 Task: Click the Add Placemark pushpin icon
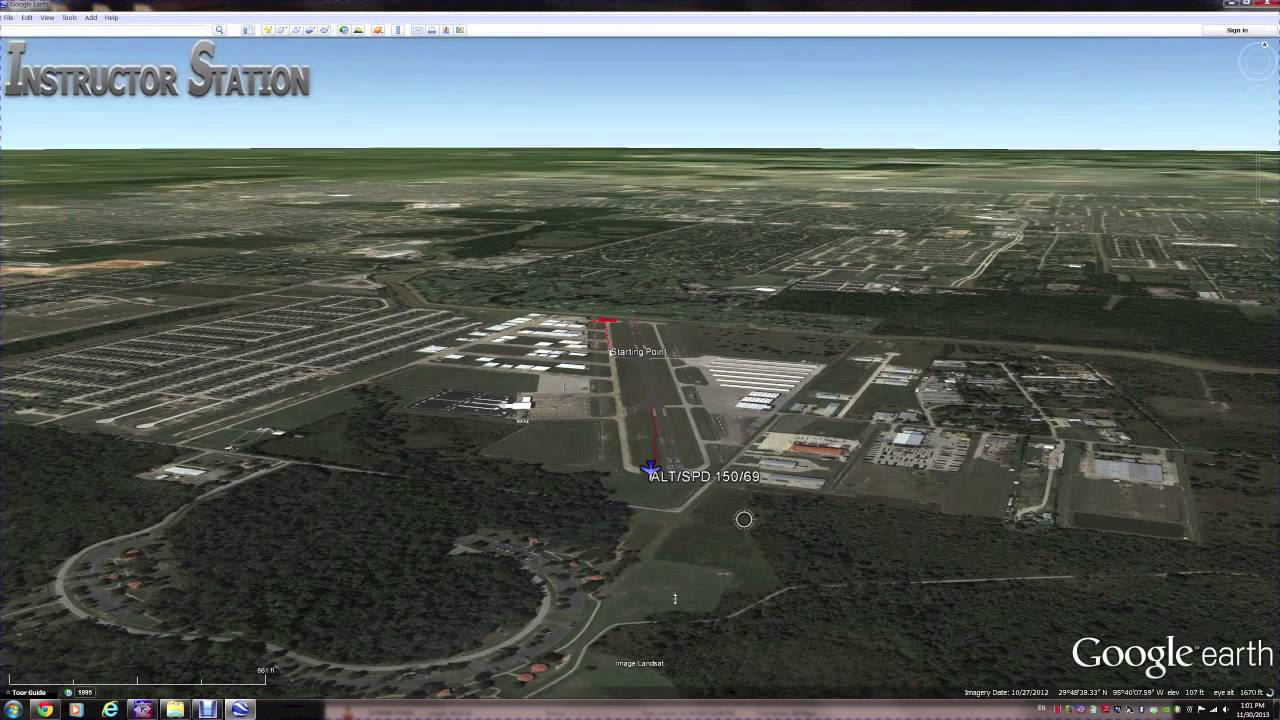pos(268,30)
